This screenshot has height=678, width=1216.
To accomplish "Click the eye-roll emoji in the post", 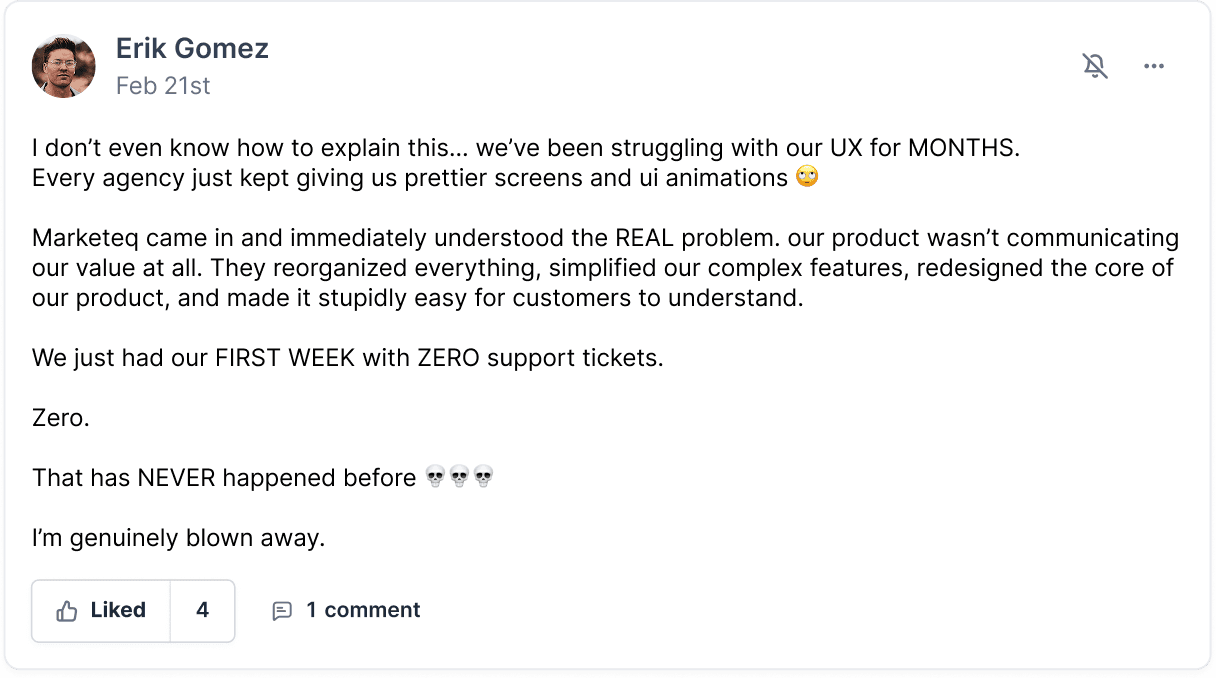I will (807, 178).
